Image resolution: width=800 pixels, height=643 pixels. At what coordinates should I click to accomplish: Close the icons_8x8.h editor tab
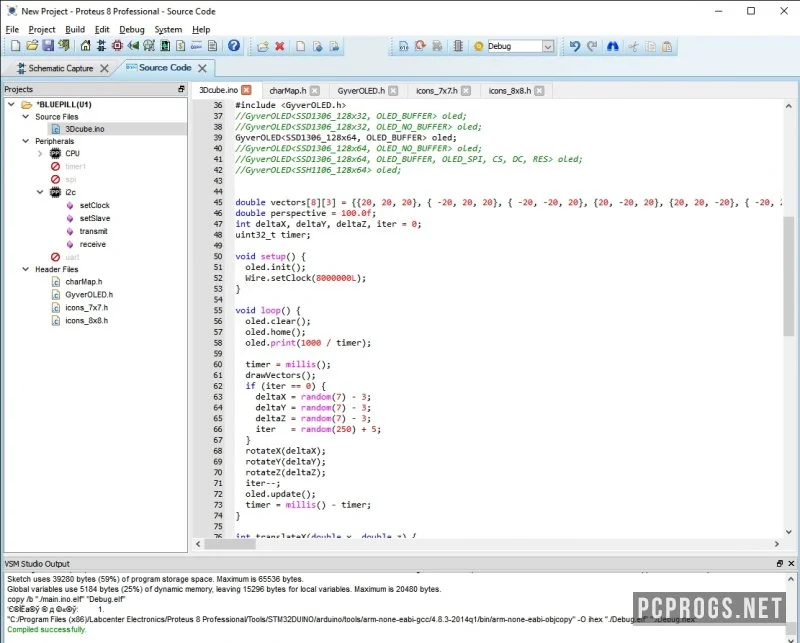(539, 90)
